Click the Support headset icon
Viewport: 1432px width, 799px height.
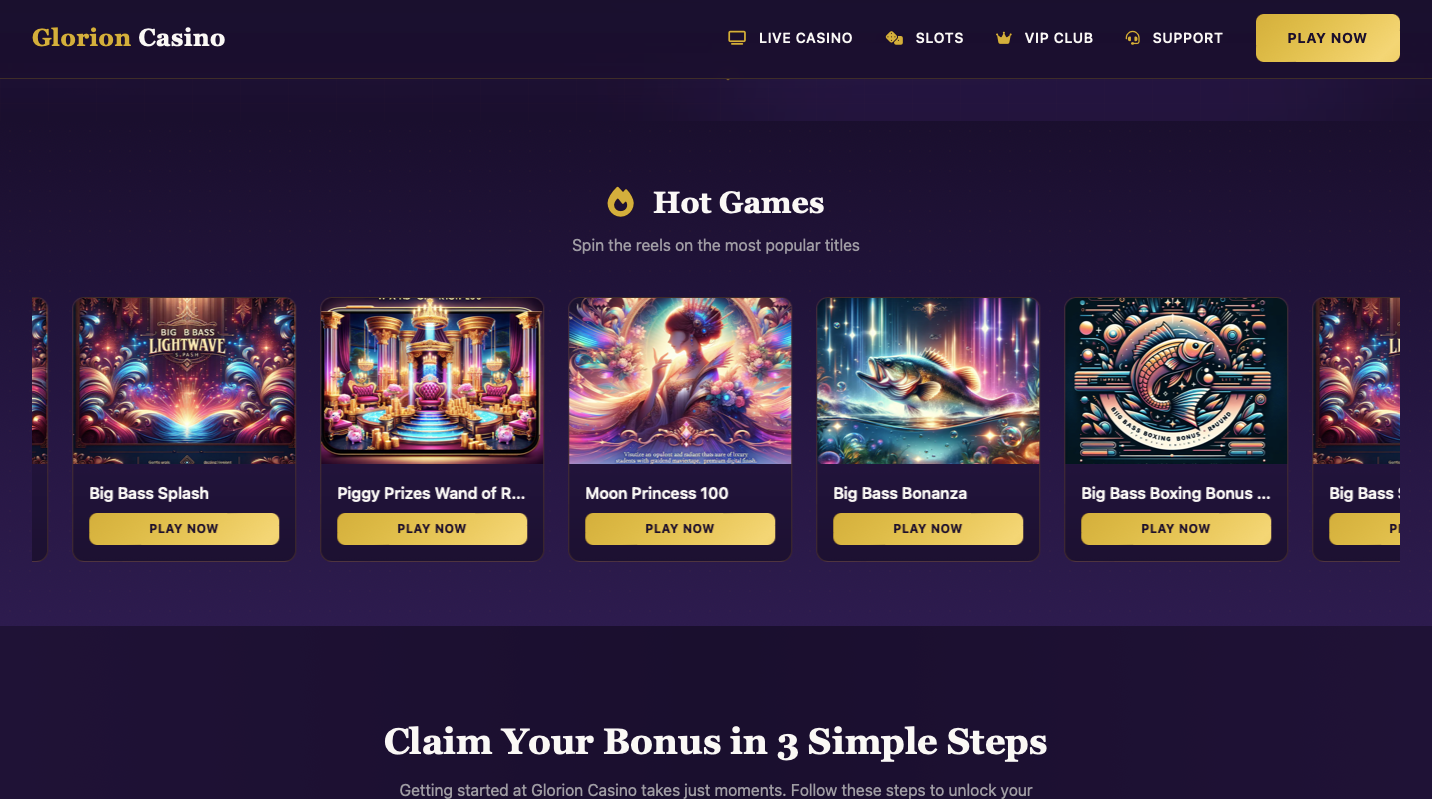point(1133,38)
